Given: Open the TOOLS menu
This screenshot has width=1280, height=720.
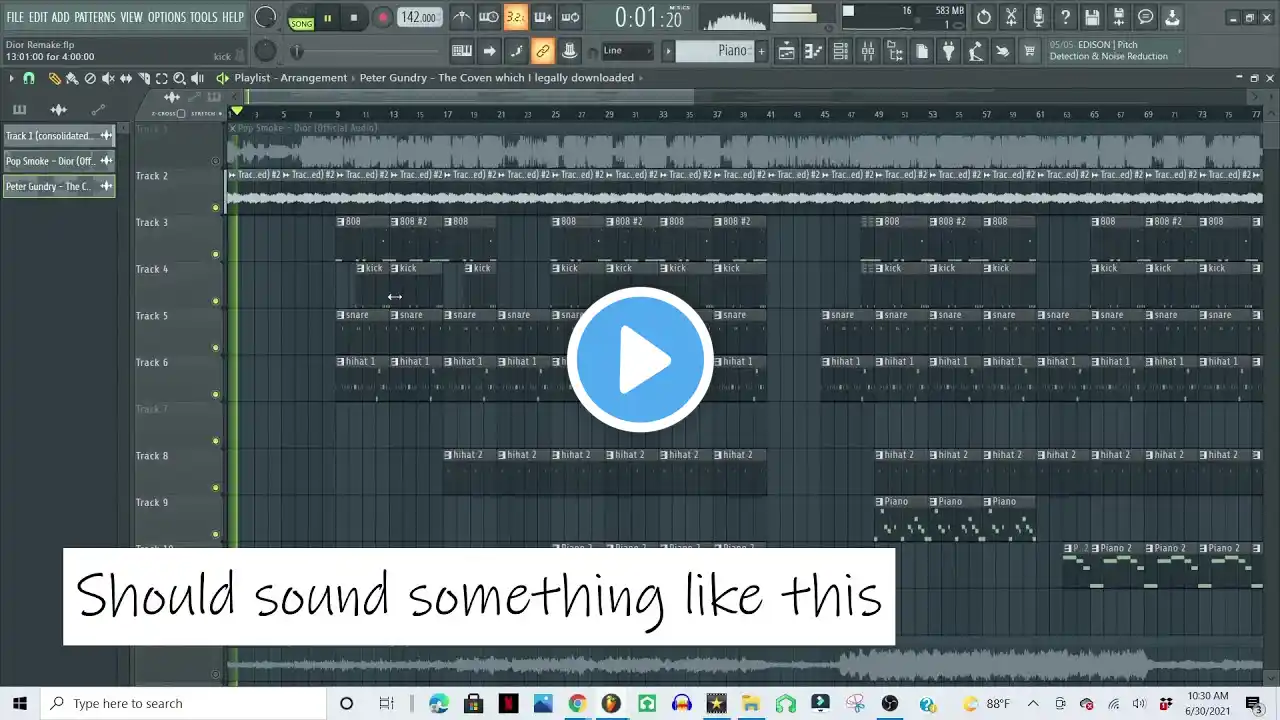Looking at the screenshot, I should point(203,17).
